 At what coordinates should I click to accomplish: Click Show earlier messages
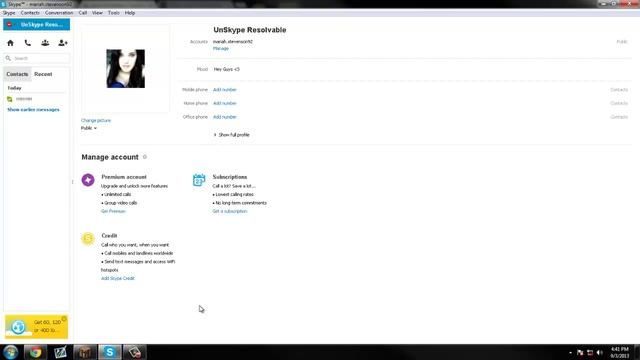coord(33,110)
